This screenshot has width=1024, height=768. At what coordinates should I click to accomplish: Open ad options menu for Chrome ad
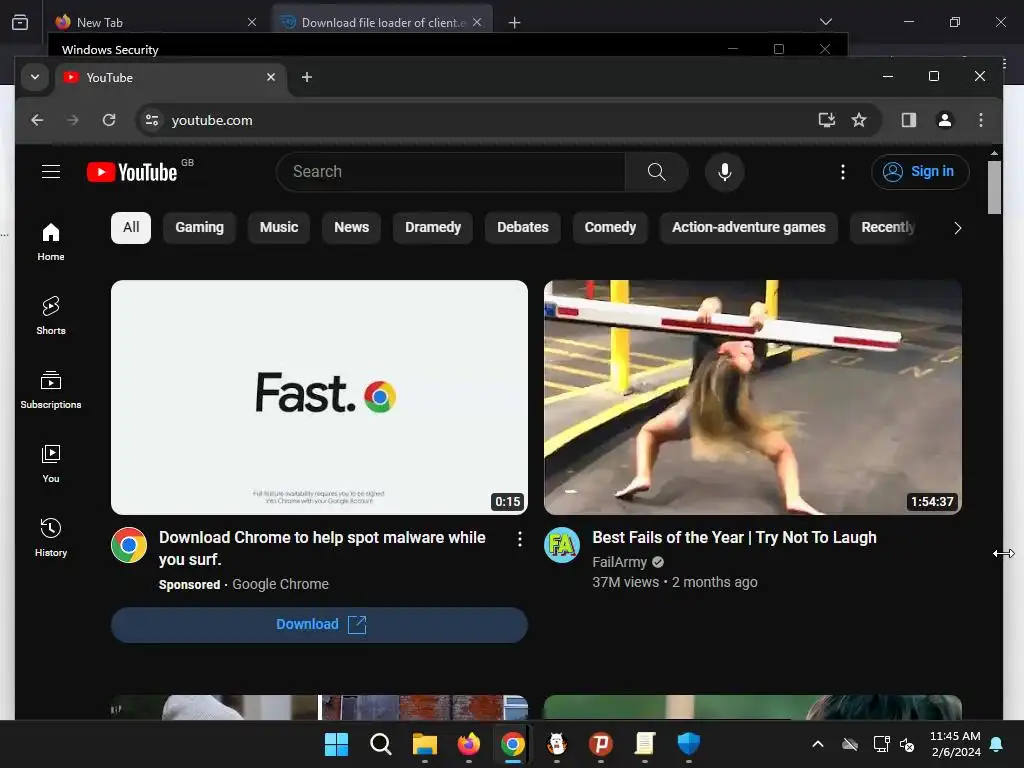tap(519, 539)
